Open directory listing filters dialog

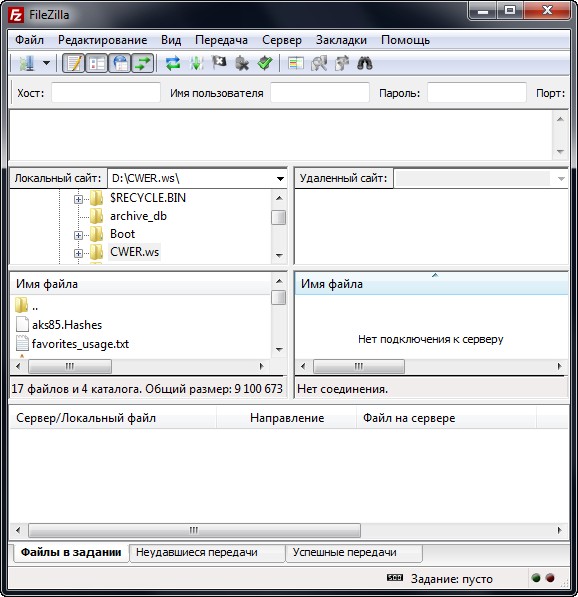[295, 63]
